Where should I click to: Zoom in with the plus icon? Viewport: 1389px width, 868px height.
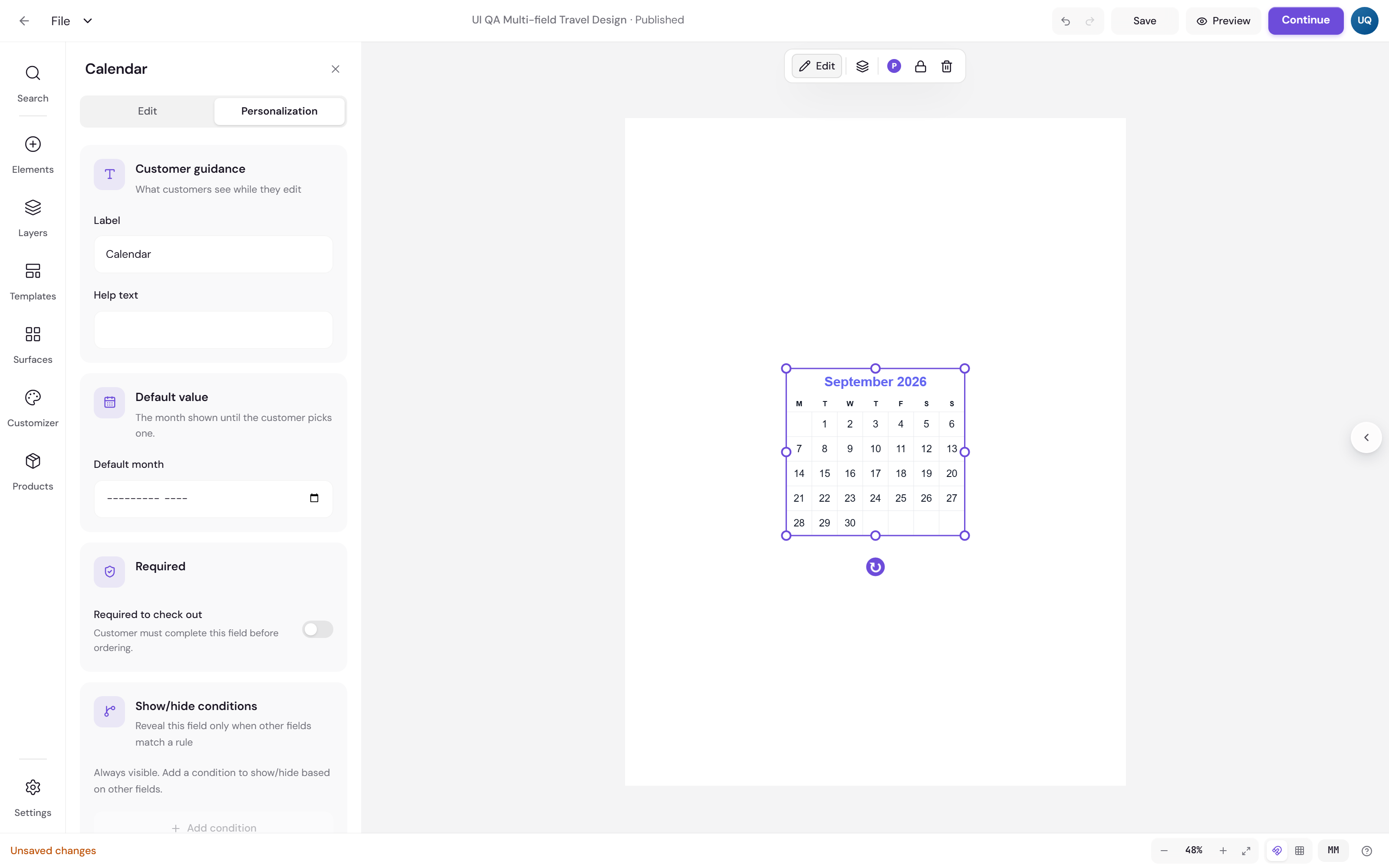pyautogui.click(x=1223, y=851)
